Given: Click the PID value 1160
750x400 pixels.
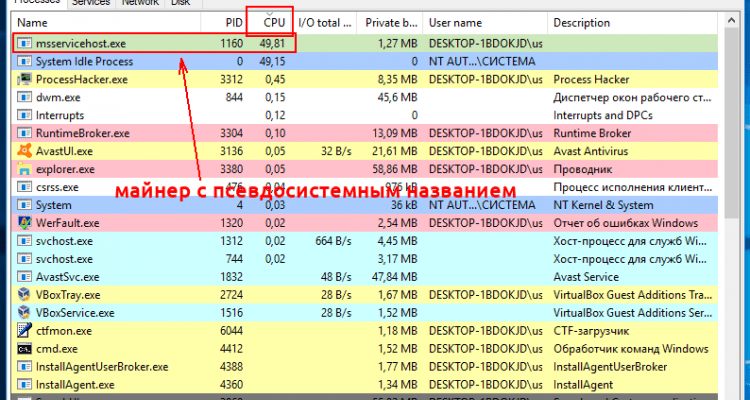Looking at the screenshot, I should tap(232, 44).
